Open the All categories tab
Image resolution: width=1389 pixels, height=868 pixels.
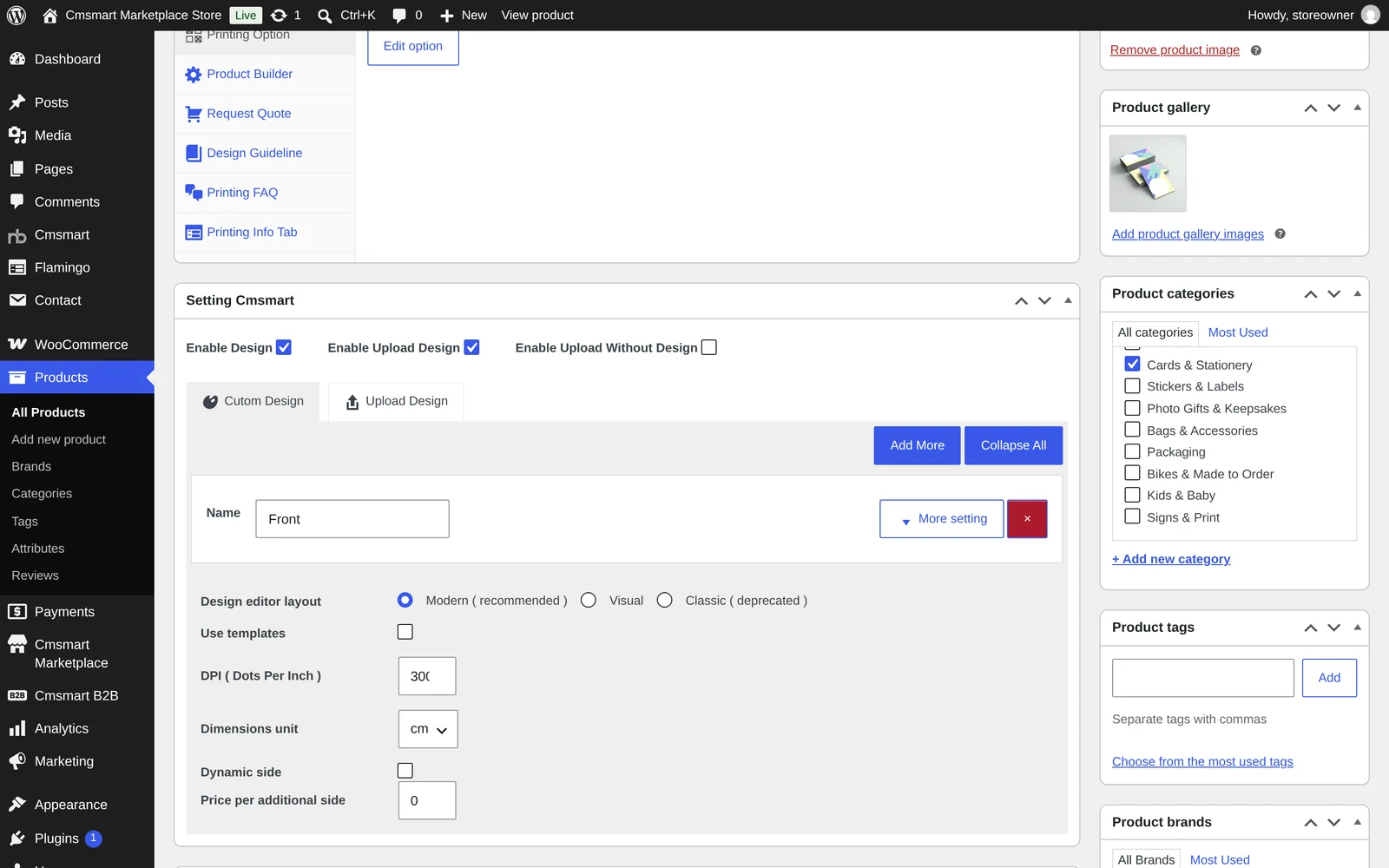pos(1155,332)
